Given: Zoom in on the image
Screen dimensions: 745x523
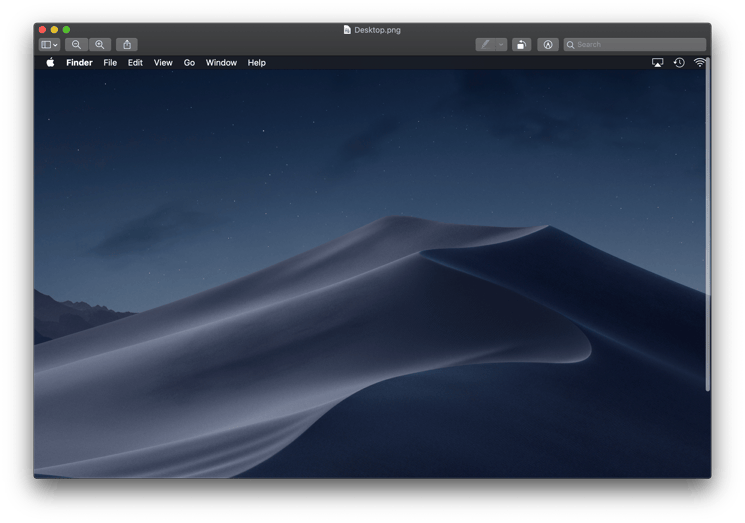Looking at the screenshot, I should click(100, 45).
